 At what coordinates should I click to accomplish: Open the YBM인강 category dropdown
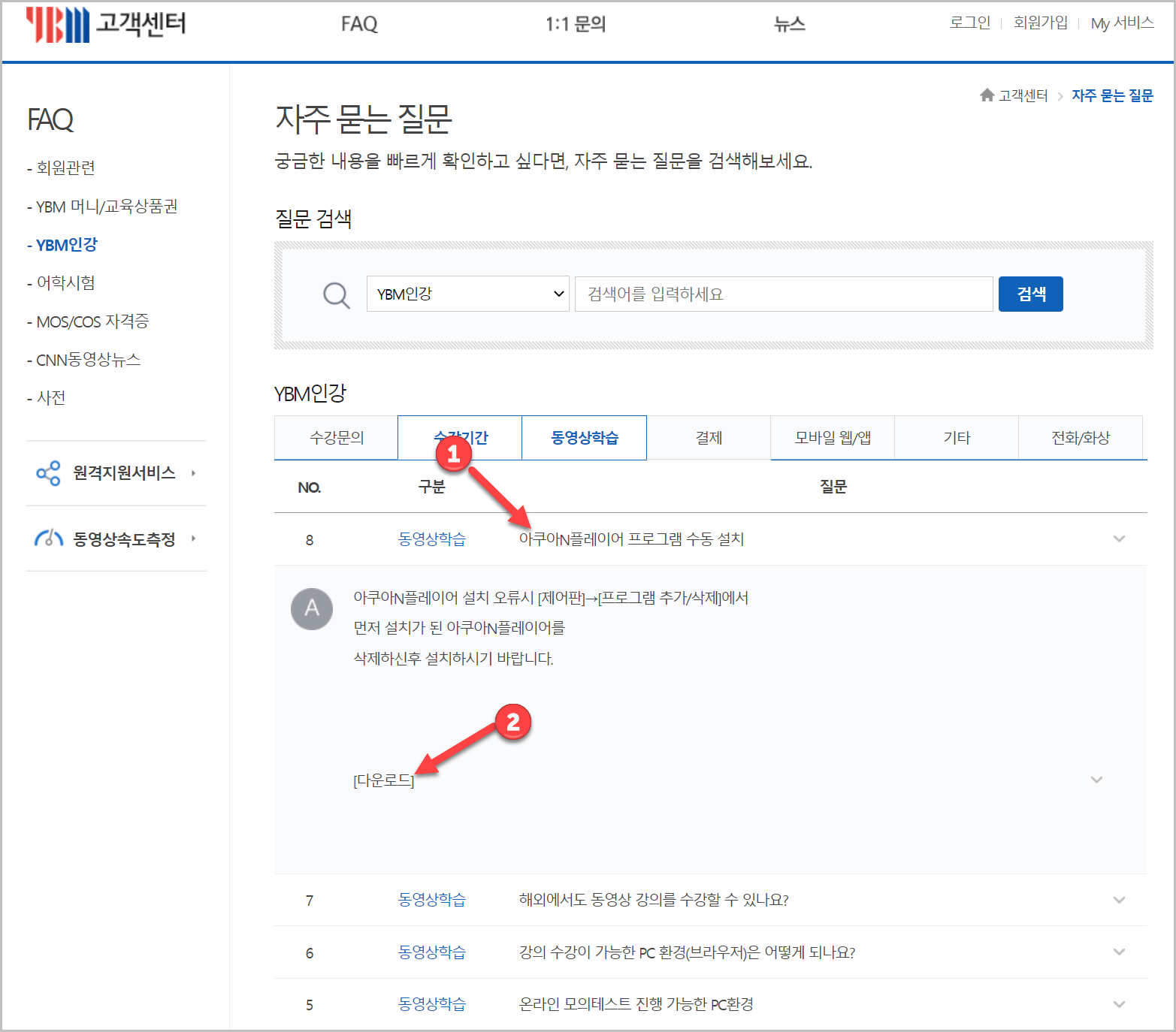coord(467,294)
